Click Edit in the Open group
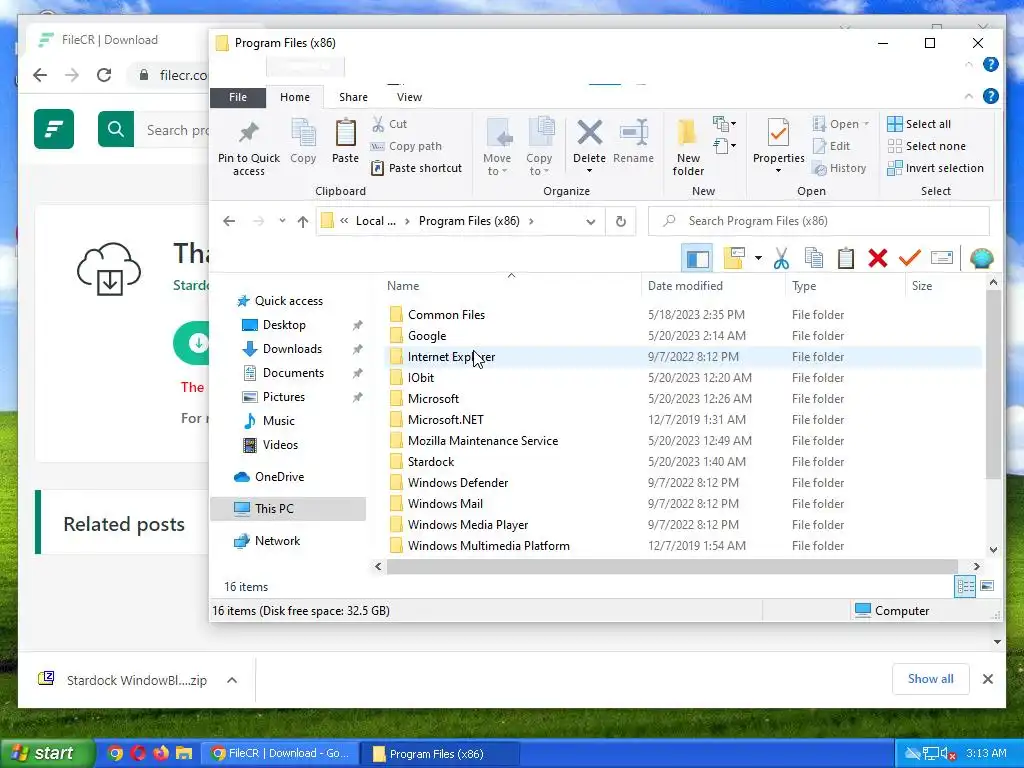The width and height of the screenshot is (1024, 768). tap(831, 146)
